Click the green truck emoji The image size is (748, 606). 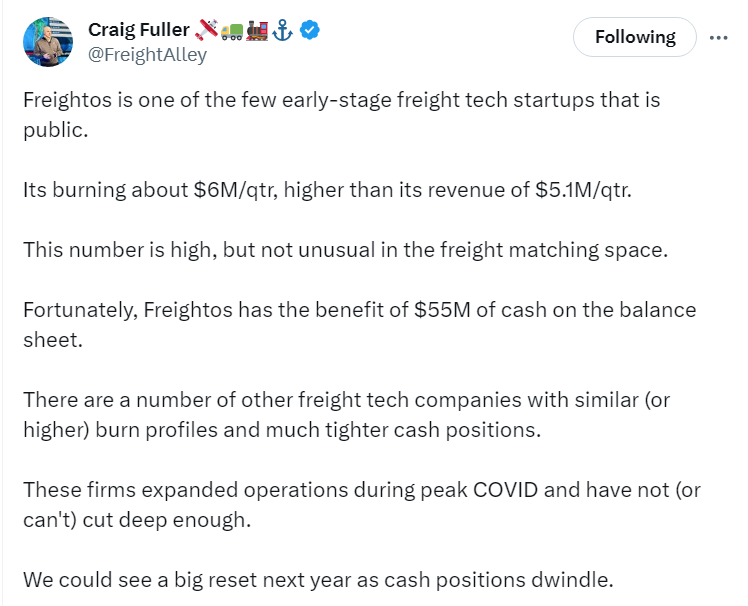tap(232, 31)
